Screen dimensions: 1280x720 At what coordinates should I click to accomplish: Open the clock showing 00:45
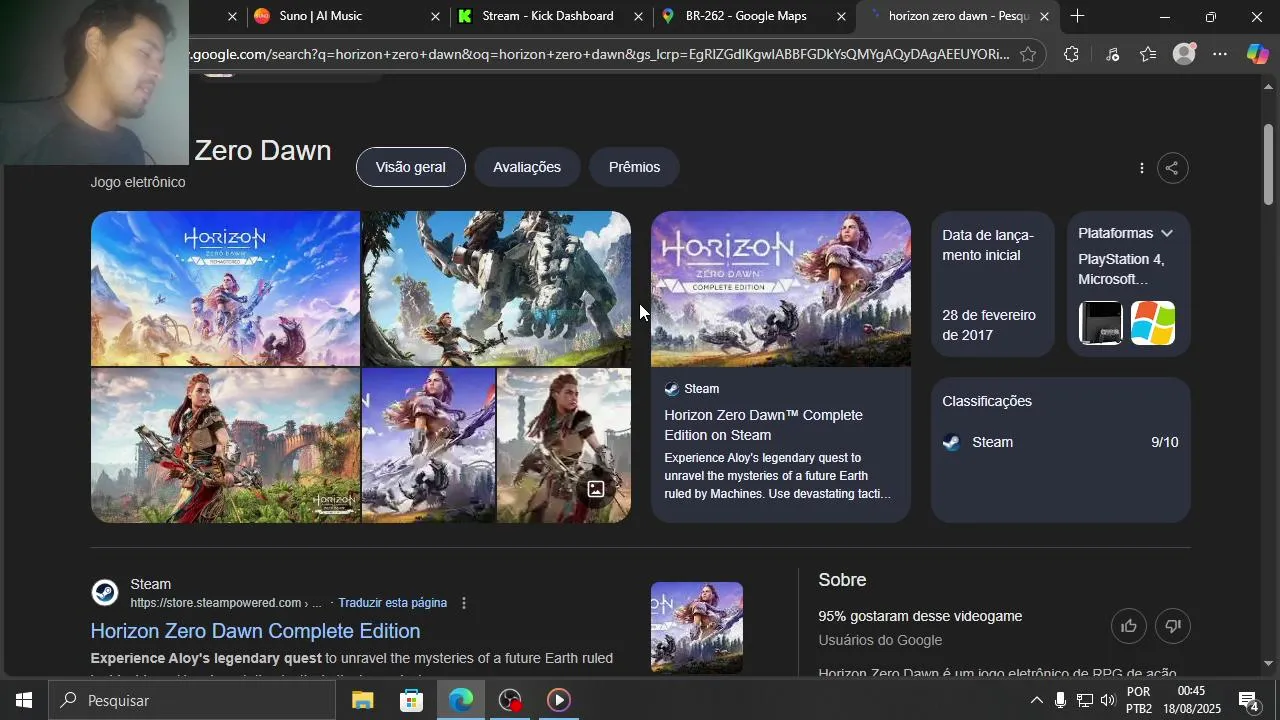point(1191,701)
